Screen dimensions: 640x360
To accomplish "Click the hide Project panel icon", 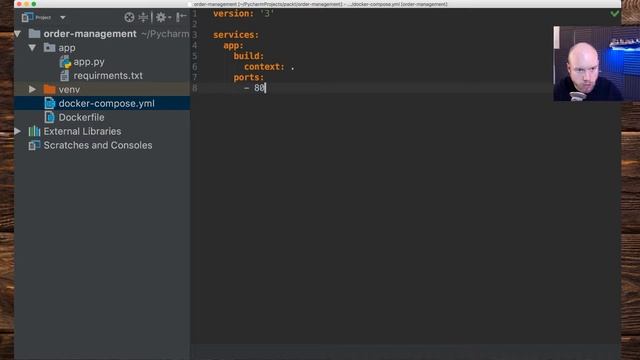I will tap(181, 17).
